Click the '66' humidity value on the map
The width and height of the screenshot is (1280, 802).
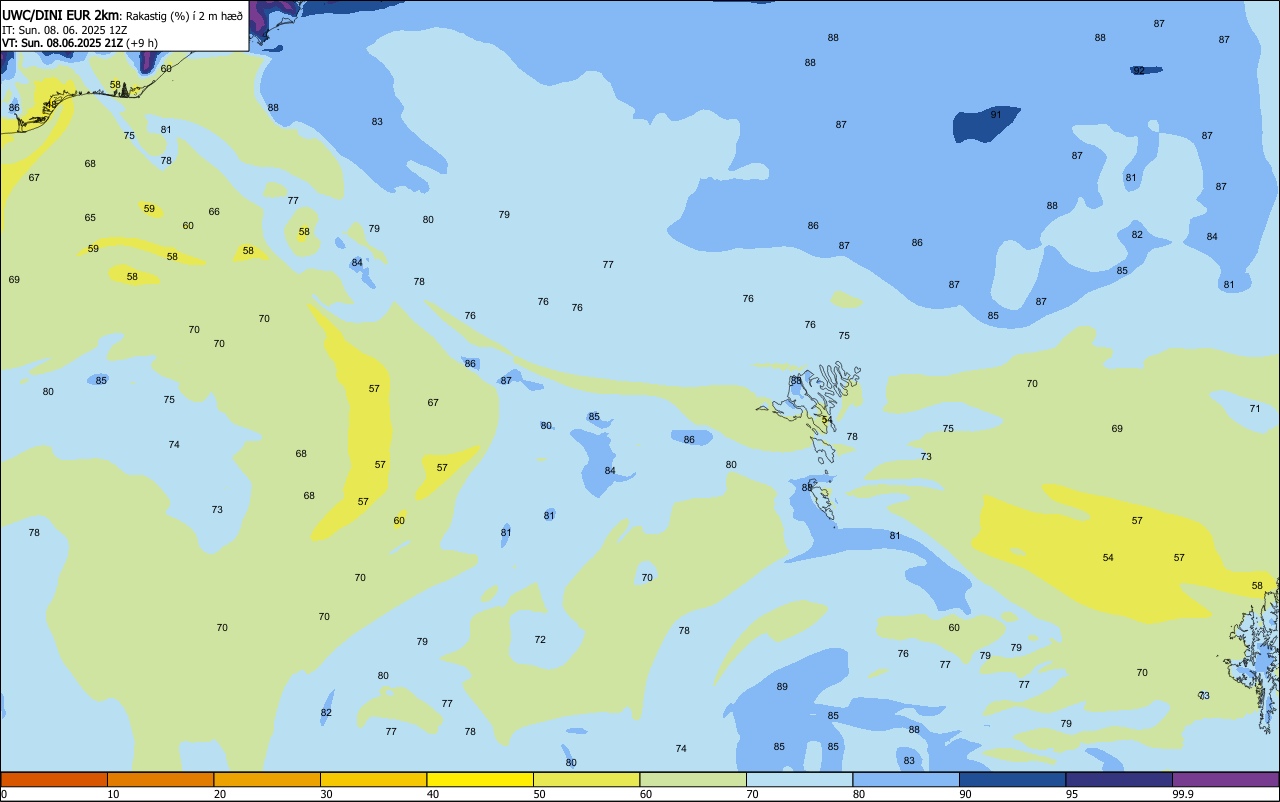click(214, 212)
